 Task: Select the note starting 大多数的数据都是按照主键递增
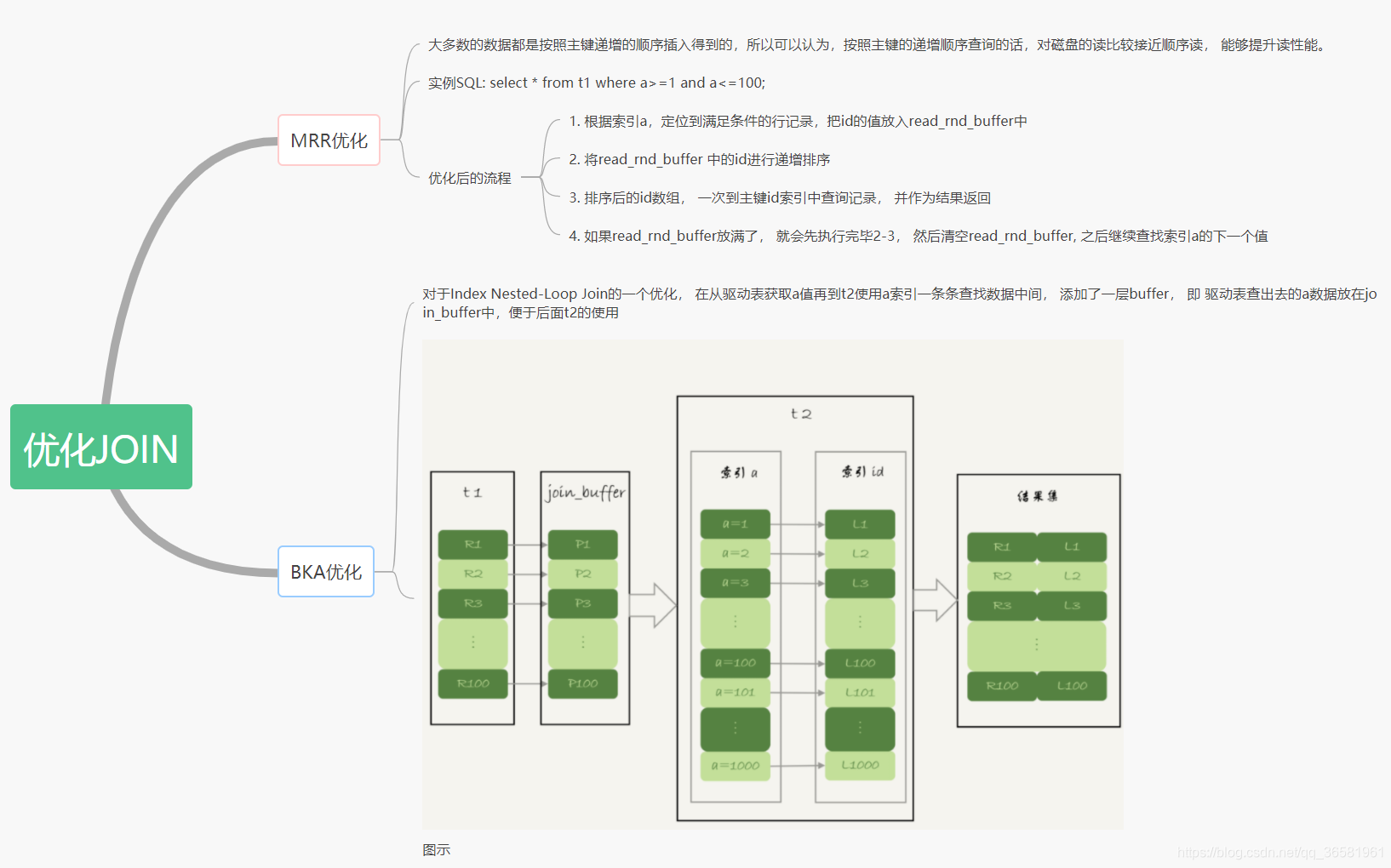click(x=877, y=44)
